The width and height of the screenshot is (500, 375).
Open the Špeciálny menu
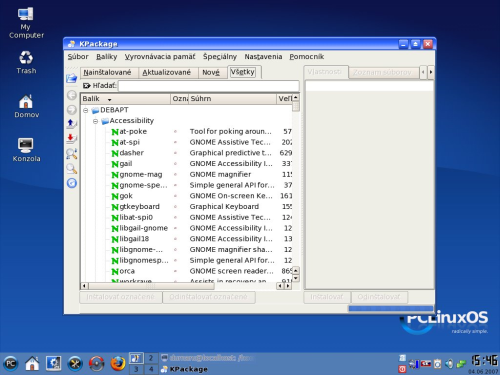coord(220,57)
